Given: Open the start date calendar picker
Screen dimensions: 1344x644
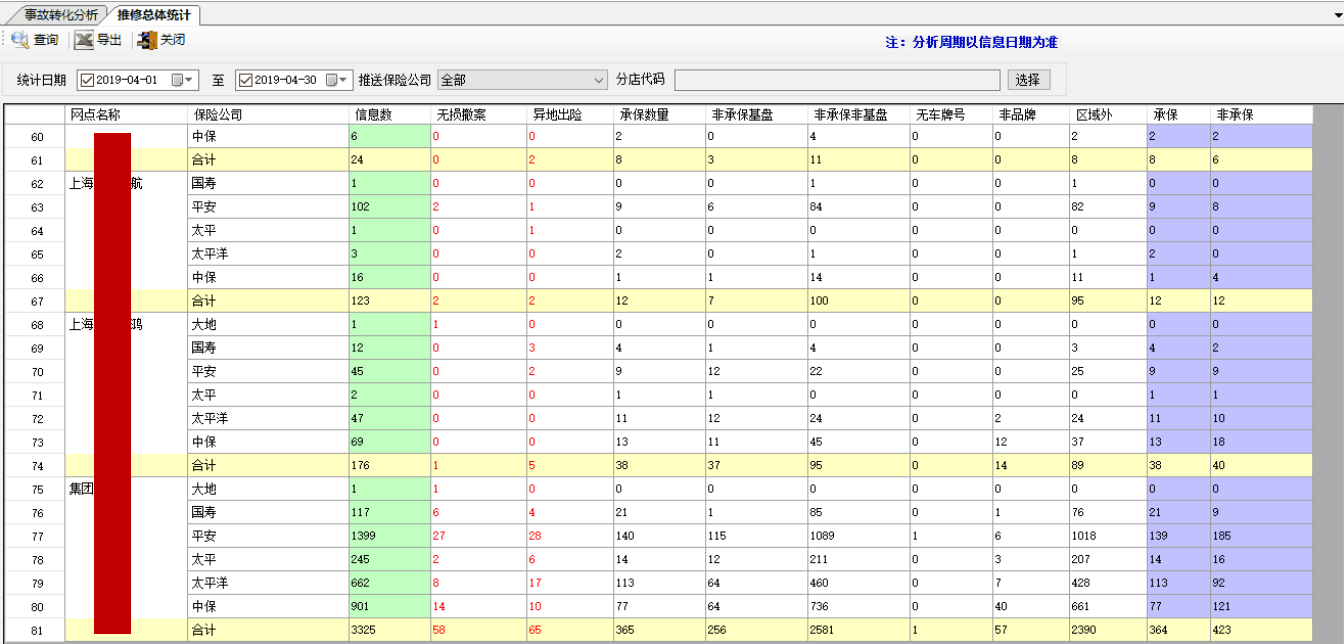Looking at the screenshot, I should pyautogui.click(x=178, y=80).
